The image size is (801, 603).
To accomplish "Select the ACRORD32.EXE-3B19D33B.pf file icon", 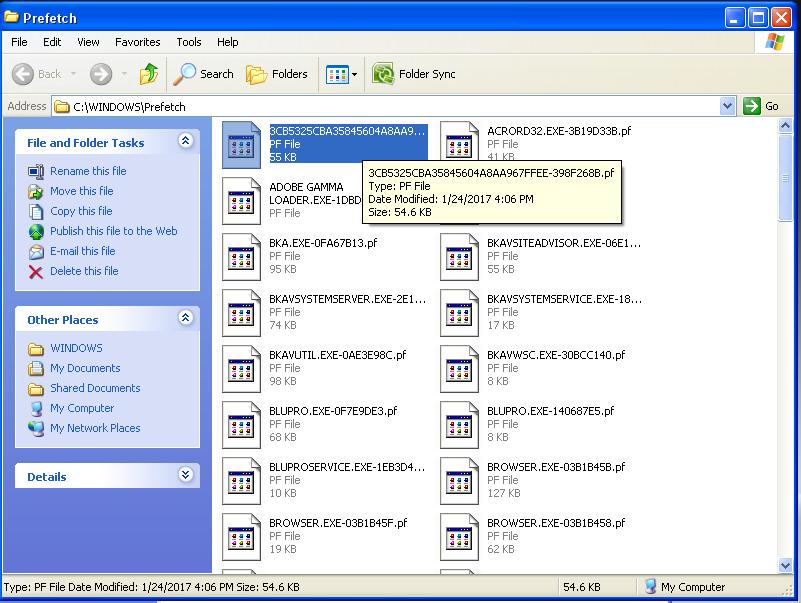I will pos(460,144).
